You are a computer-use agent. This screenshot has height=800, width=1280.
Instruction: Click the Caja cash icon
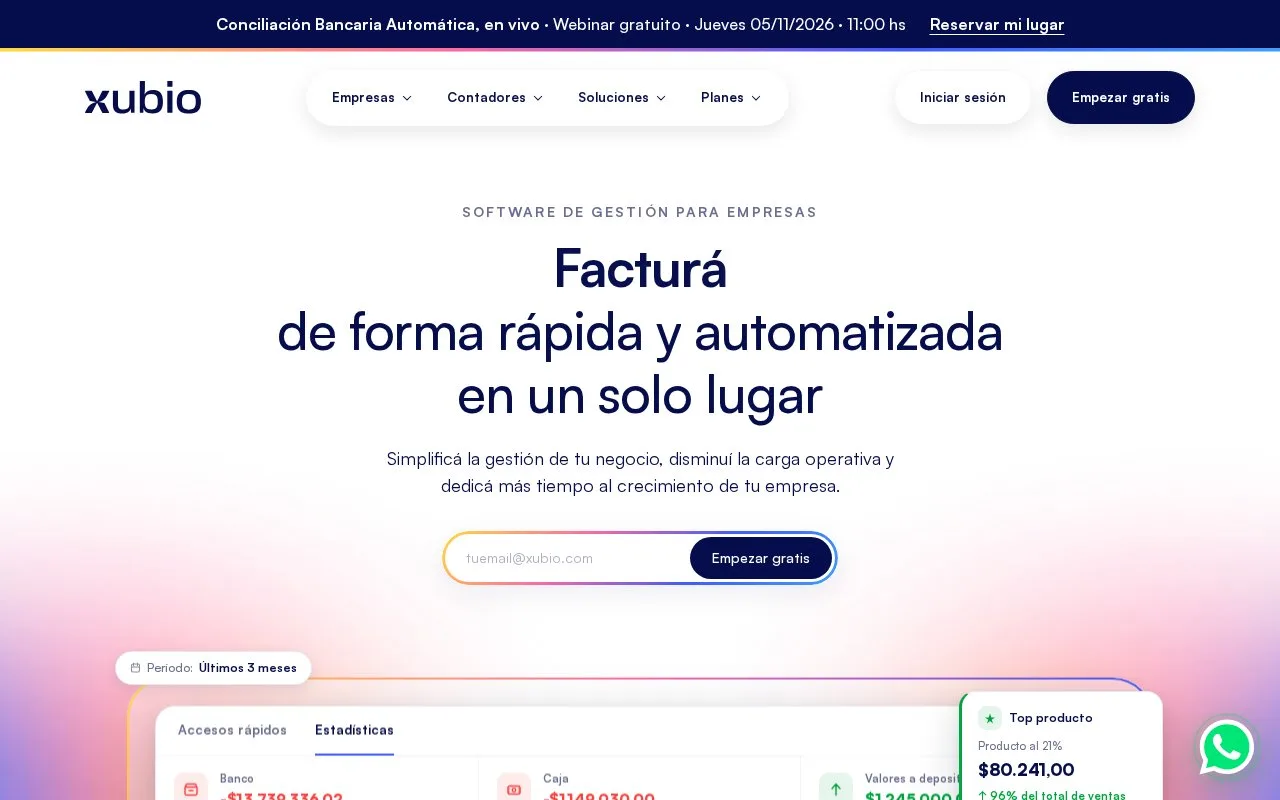pyautogui.click(x=514, y=788)
